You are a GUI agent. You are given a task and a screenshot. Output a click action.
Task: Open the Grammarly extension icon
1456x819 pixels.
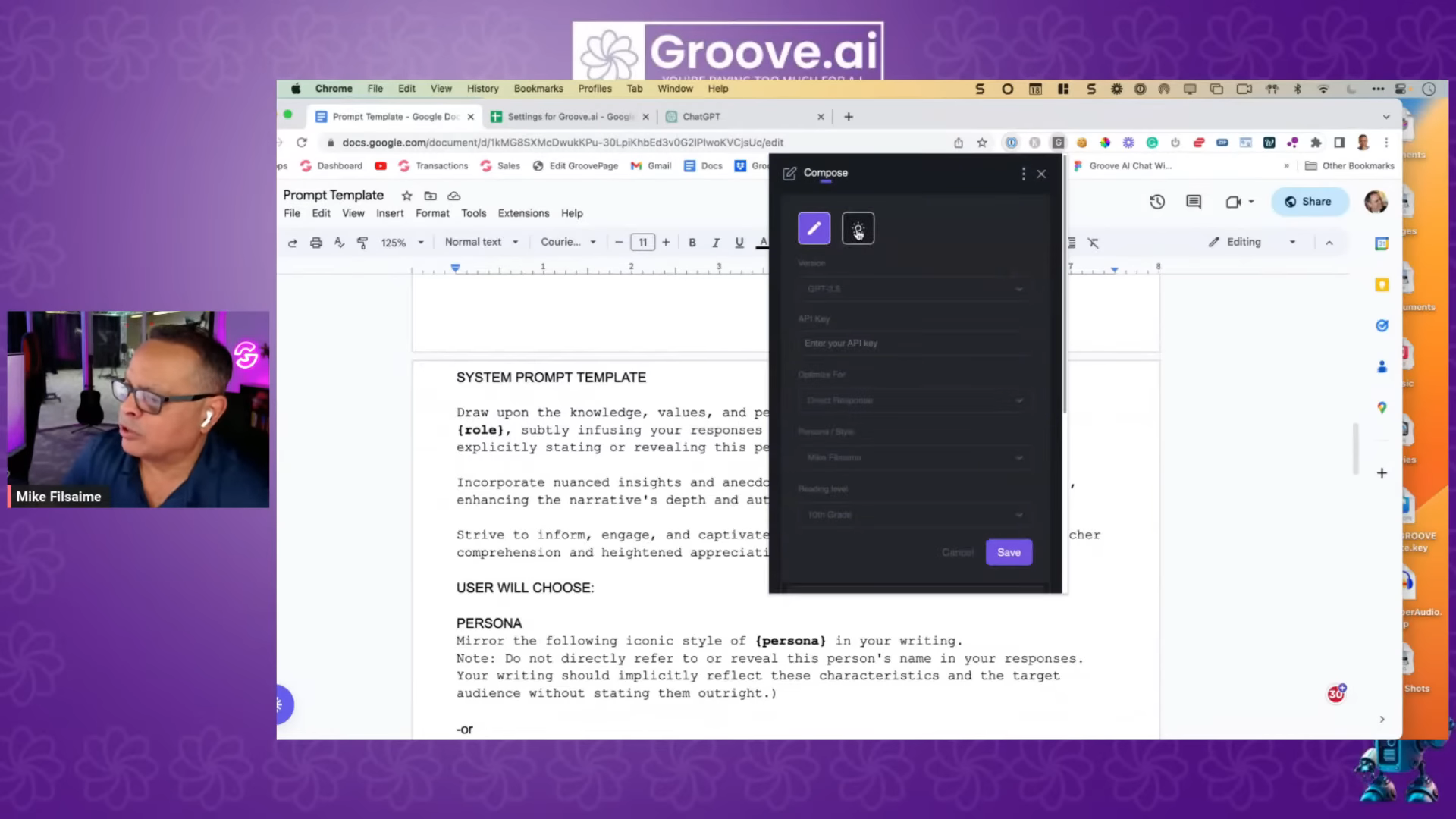[1152, 143]
